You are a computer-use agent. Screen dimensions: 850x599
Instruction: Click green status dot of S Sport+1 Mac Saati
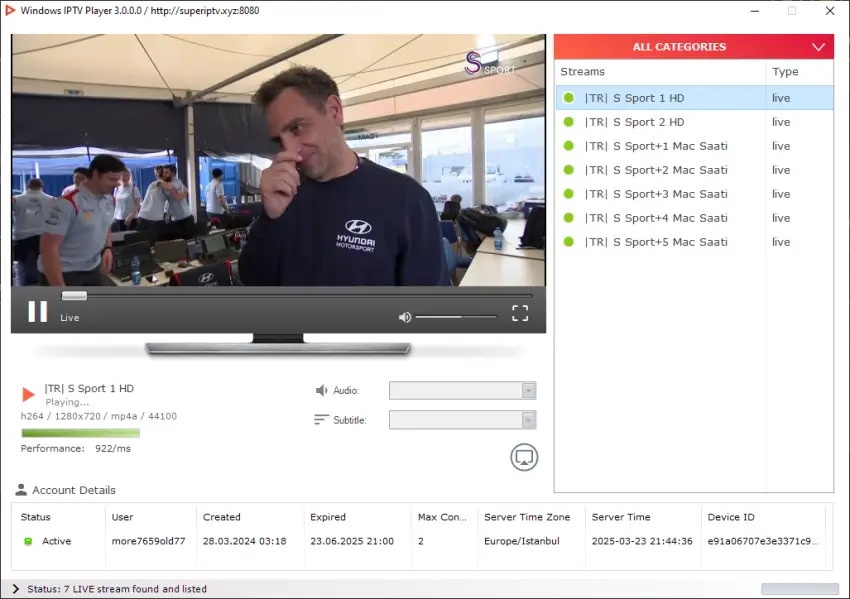[569, 146]
